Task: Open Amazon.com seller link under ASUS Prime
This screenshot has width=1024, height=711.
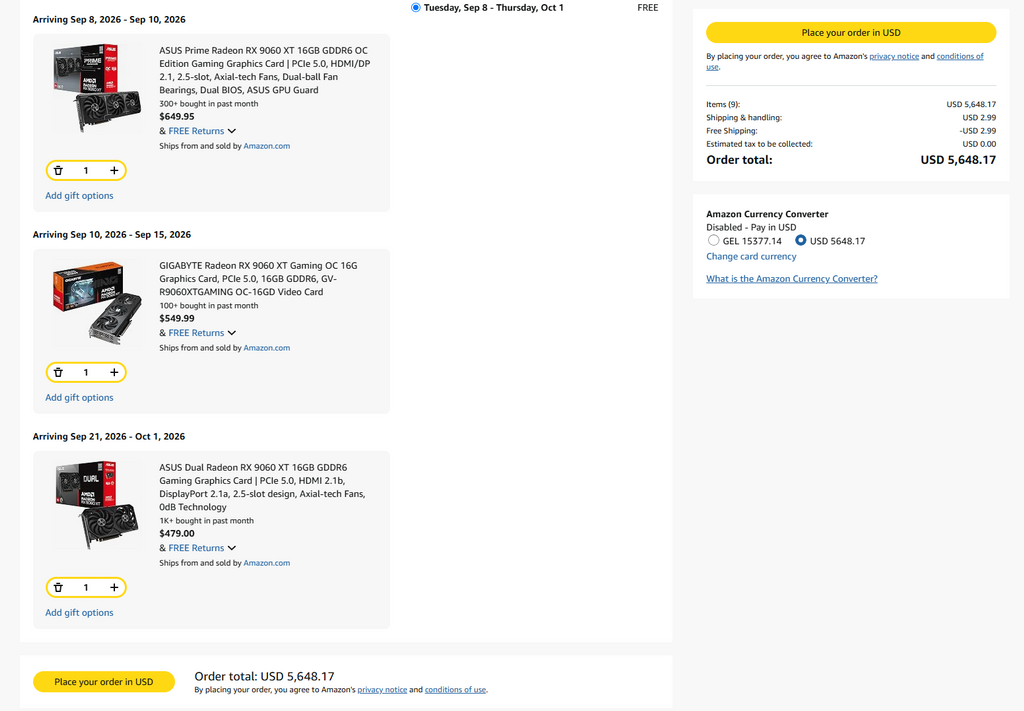Action: 266,146
